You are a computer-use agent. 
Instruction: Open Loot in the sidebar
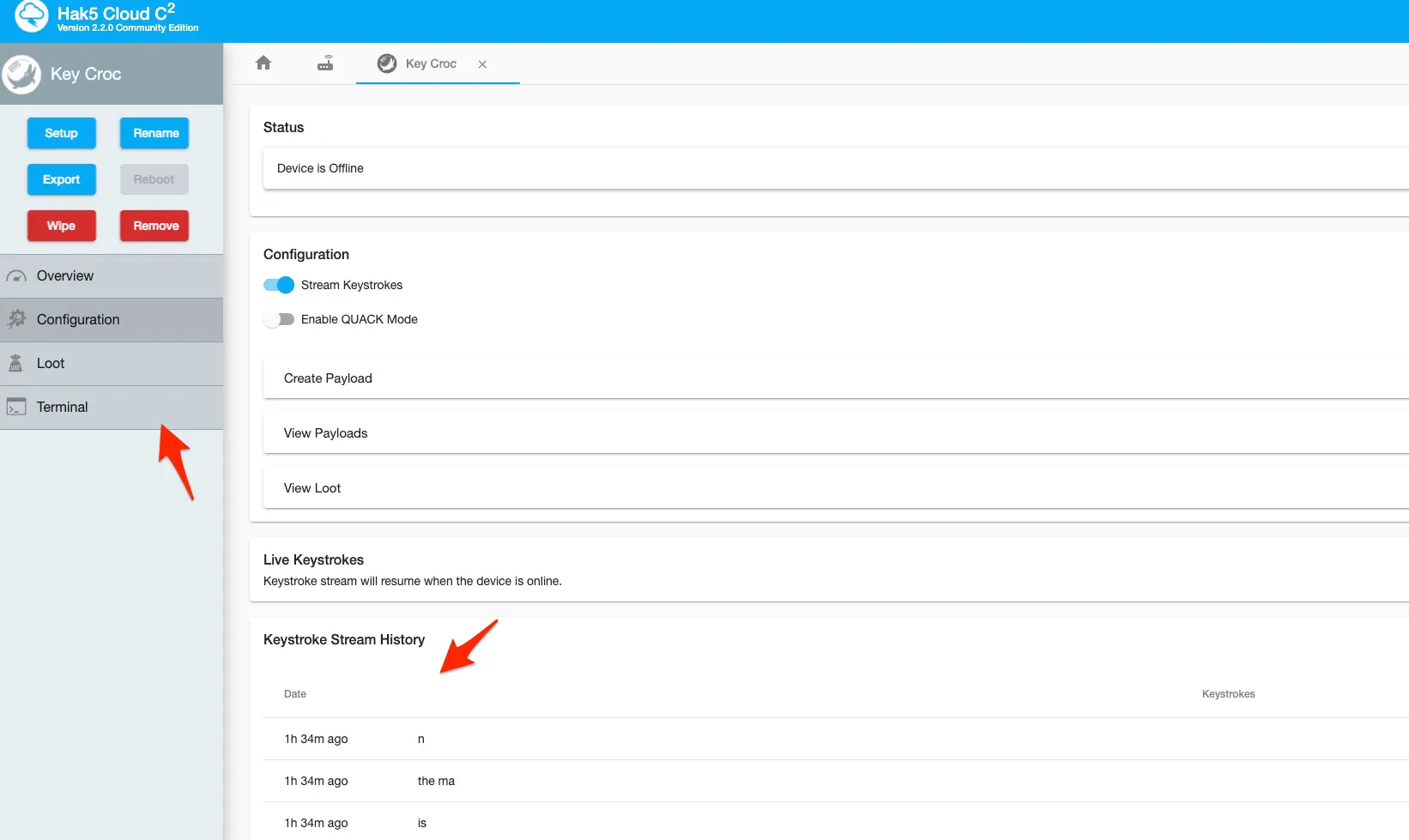pos(112,364)
